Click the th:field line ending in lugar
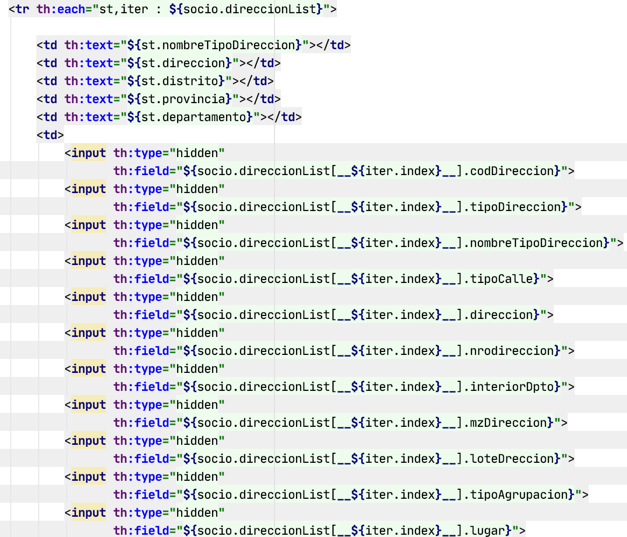Screen dimensions: 627x537 [319, 530]
